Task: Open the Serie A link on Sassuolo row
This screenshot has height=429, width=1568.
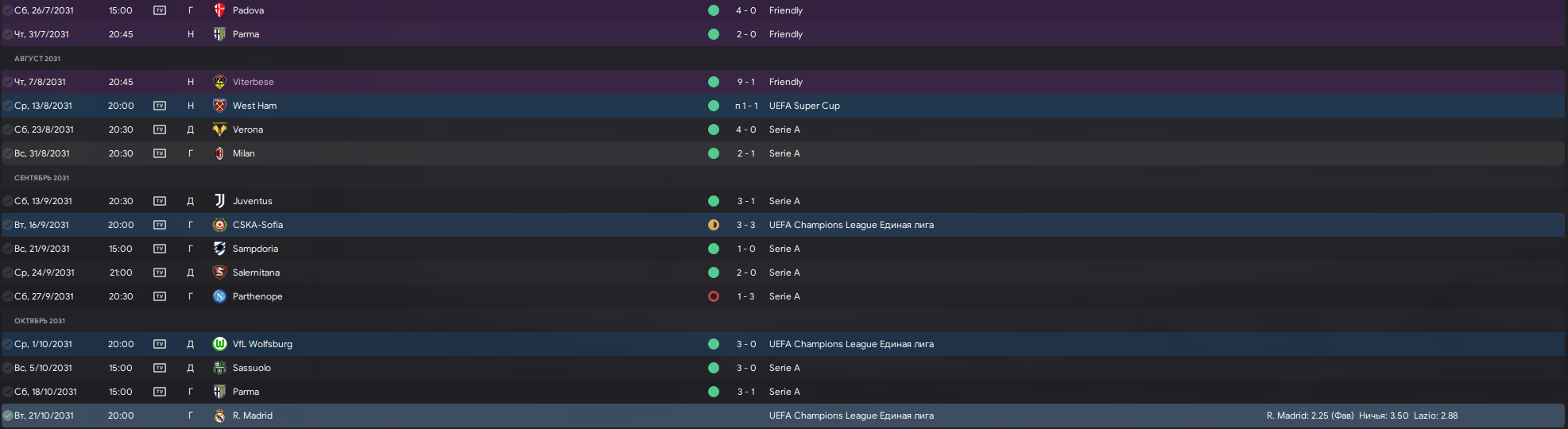Action: coord(784,368)
